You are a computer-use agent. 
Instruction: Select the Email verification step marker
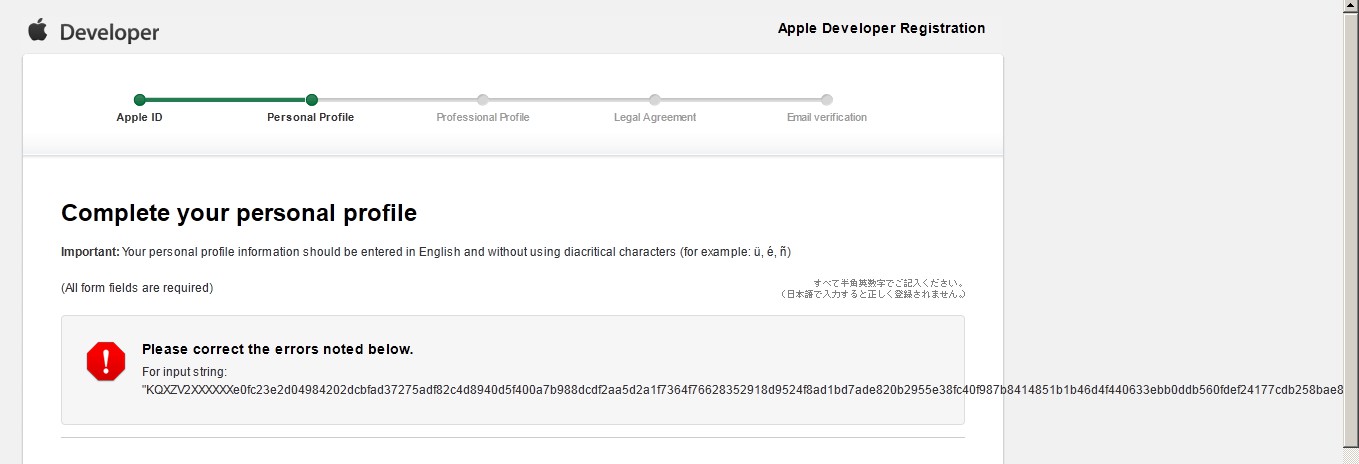pos(827,99)
